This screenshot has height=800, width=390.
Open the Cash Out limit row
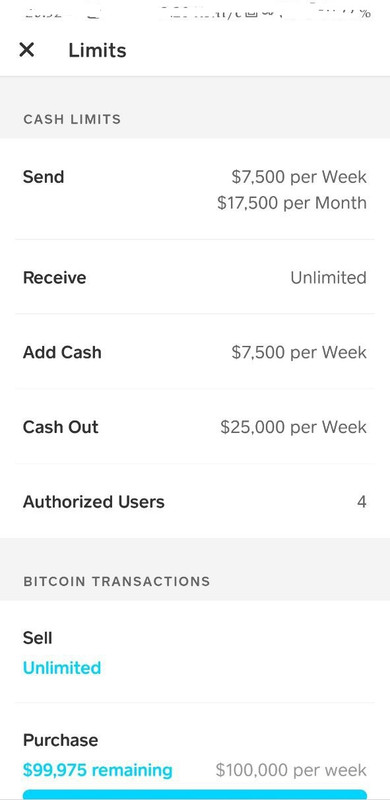(195, 427)
